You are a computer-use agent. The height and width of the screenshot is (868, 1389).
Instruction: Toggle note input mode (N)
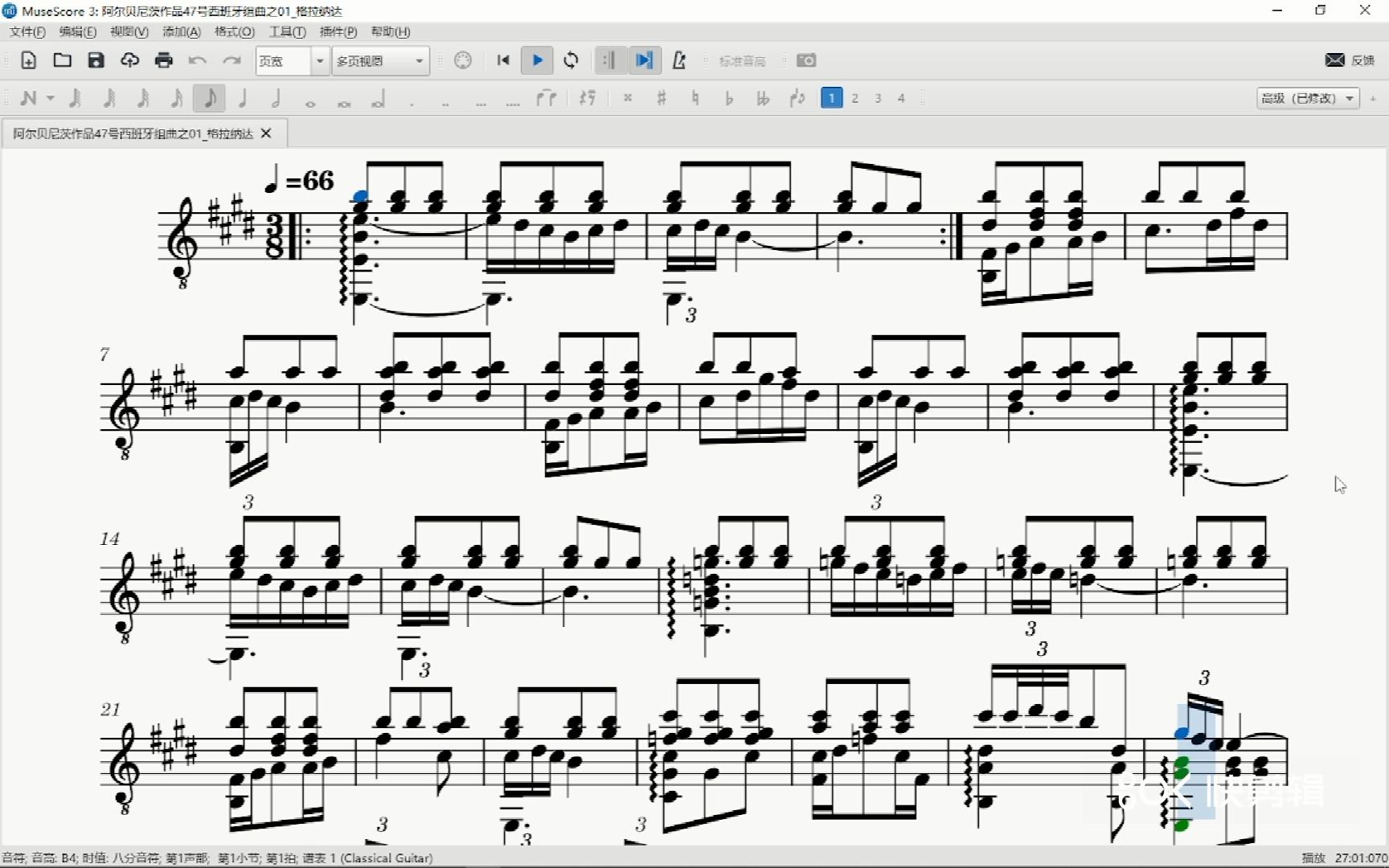pos(28,98)
